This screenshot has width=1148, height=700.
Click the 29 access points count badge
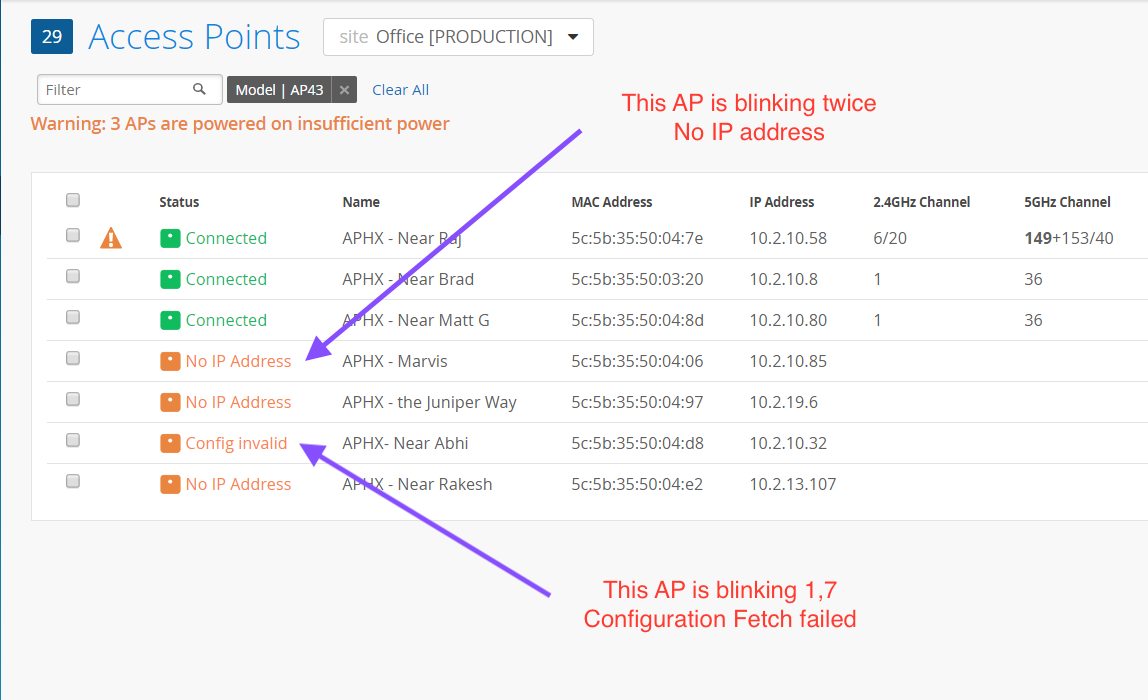[52, 37]
